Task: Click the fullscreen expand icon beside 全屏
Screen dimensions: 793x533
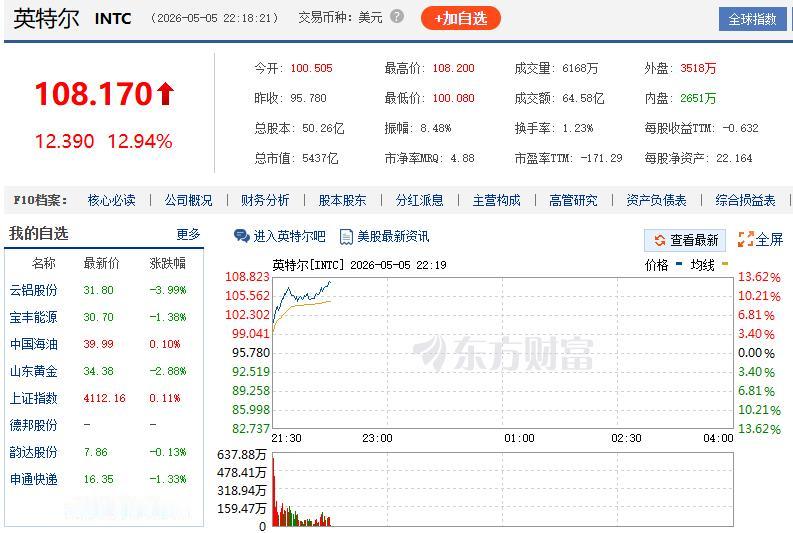Action: point(745,239)
